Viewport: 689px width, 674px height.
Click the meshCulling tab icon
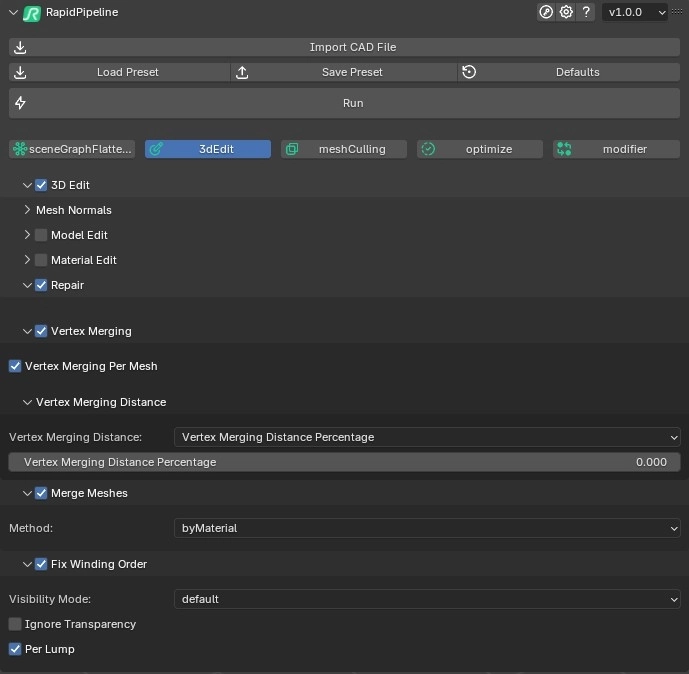292,149
